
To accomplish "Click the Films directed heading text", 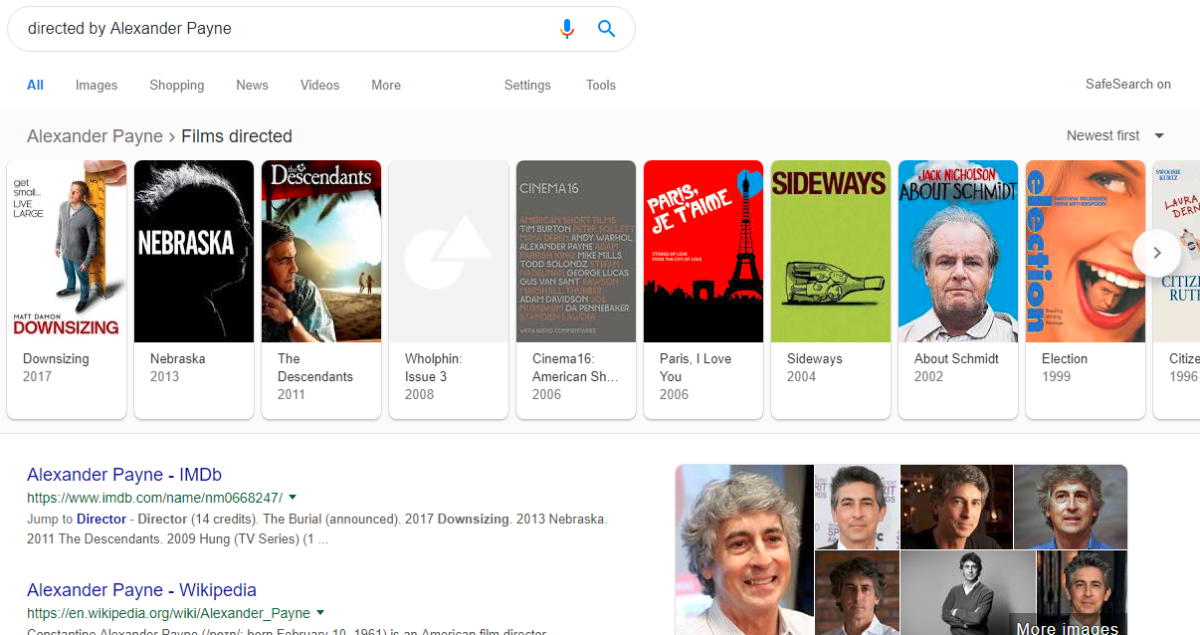I will [x=237, y=136].
